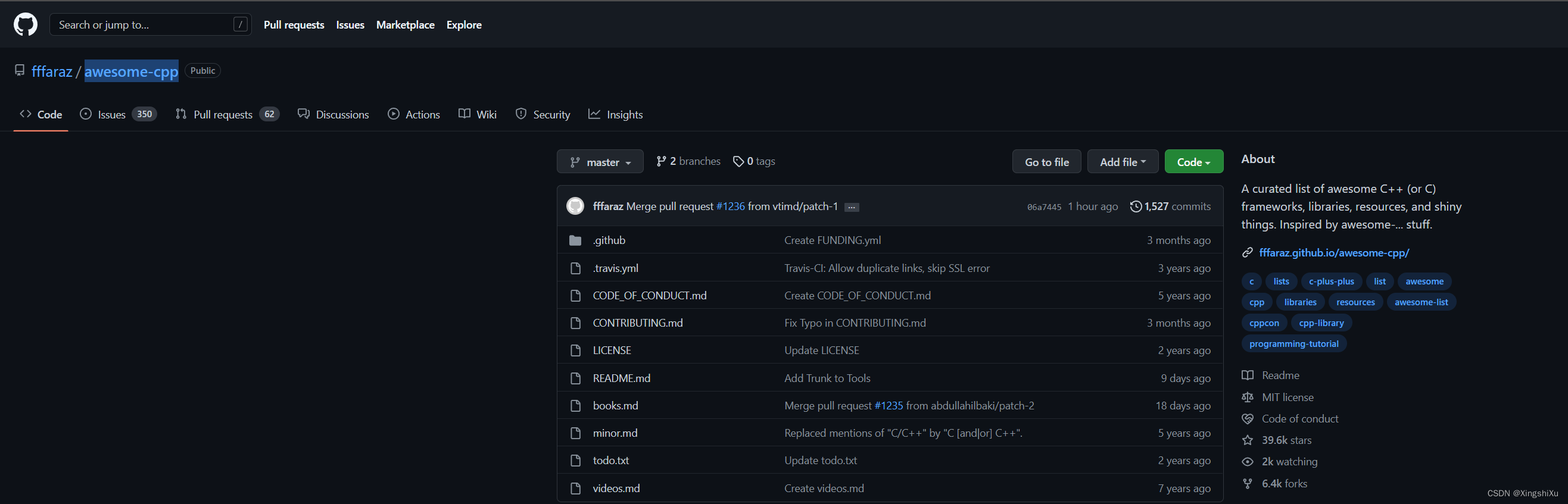The width and height of the screenshot is (1568, 504).
Task: Click the 'Fix Typo in CONTRIBUTING.md' commit message
Action: point(855,323)
